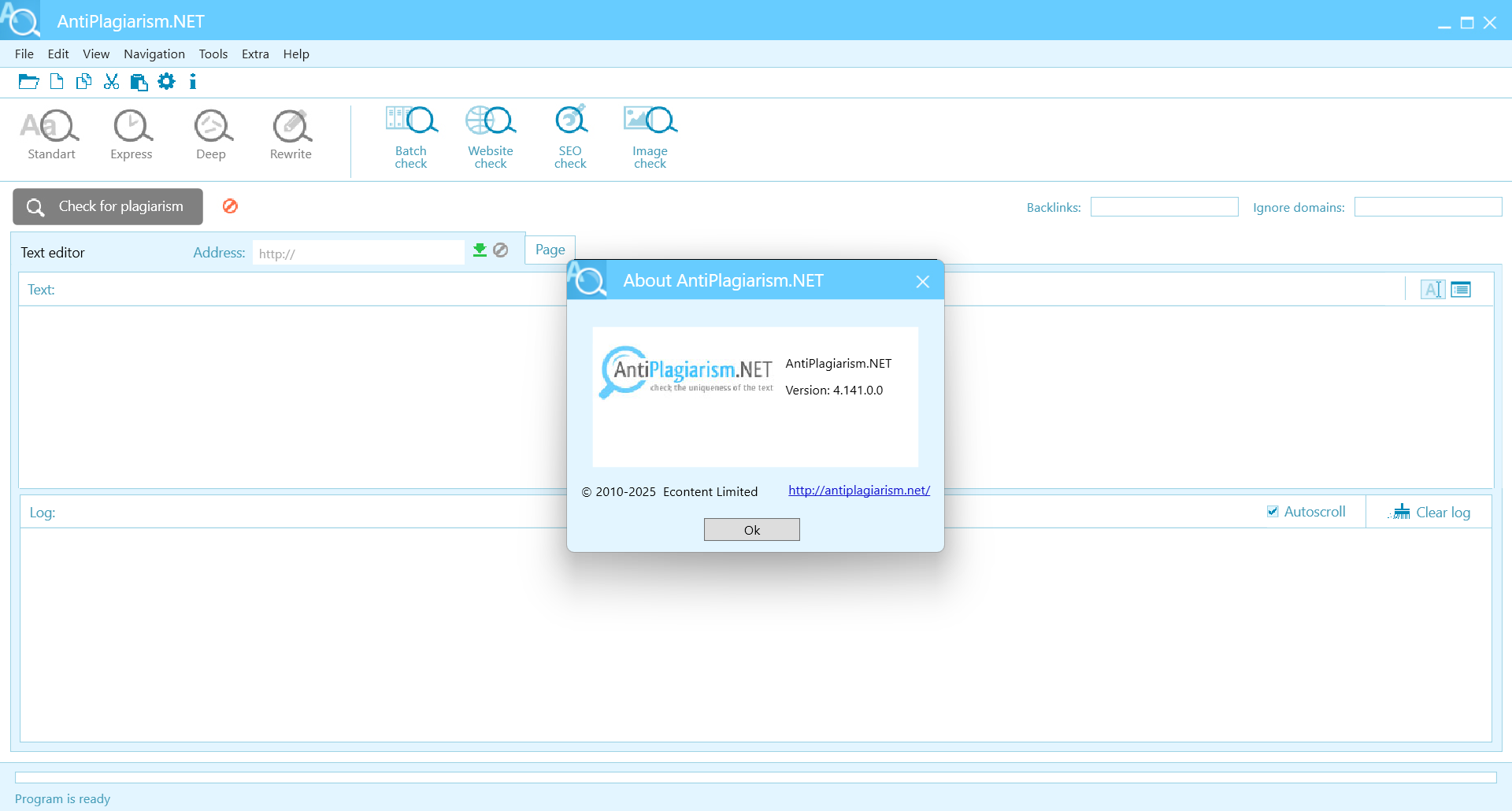The width and height of the screenshot is (1512, 811).
Task: Click into the Ignore domains field
Action: coord(1428,207)
